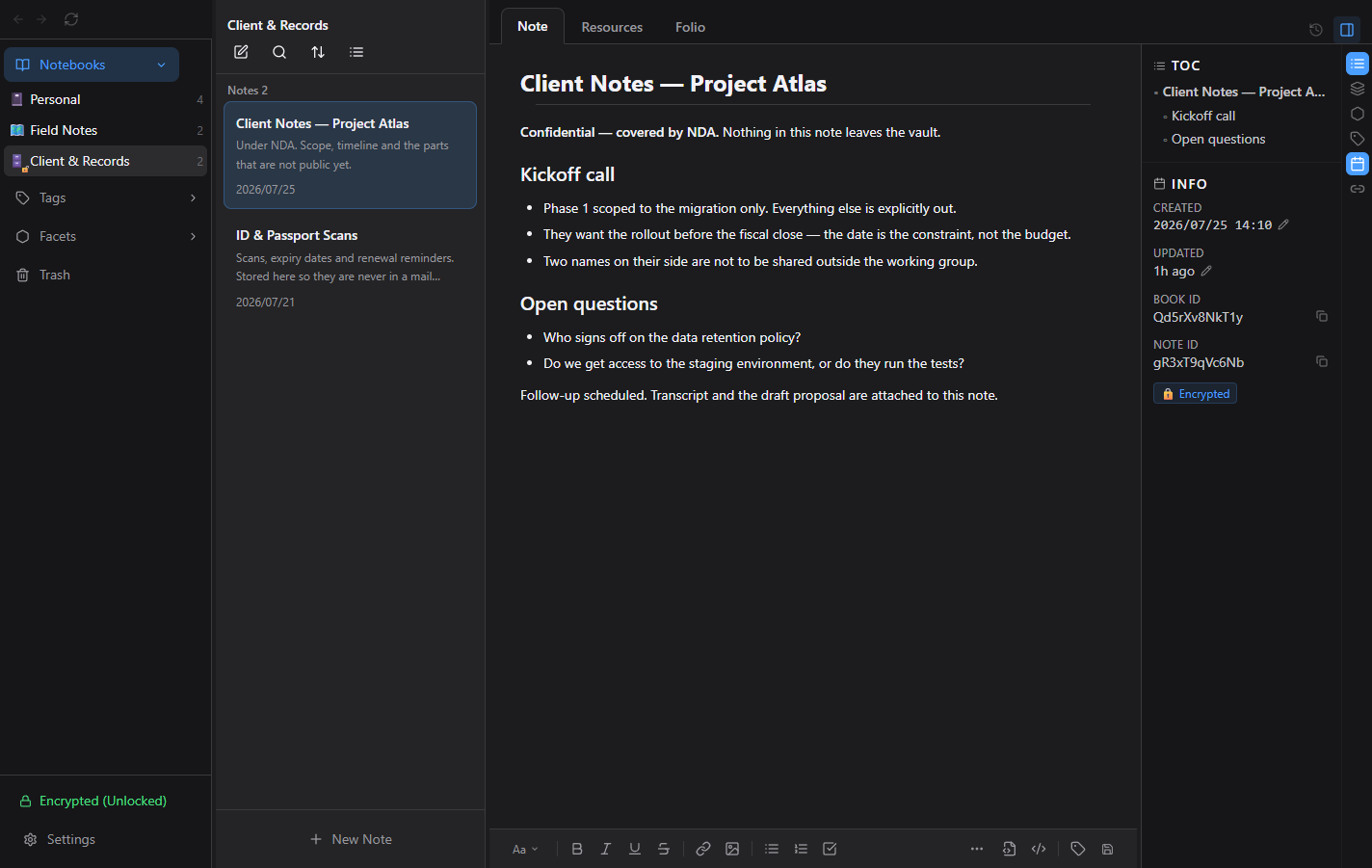Open note history clock icon
This screenshot has width=1372, height=868.
pyautogui.click(x=1316, y=30)
